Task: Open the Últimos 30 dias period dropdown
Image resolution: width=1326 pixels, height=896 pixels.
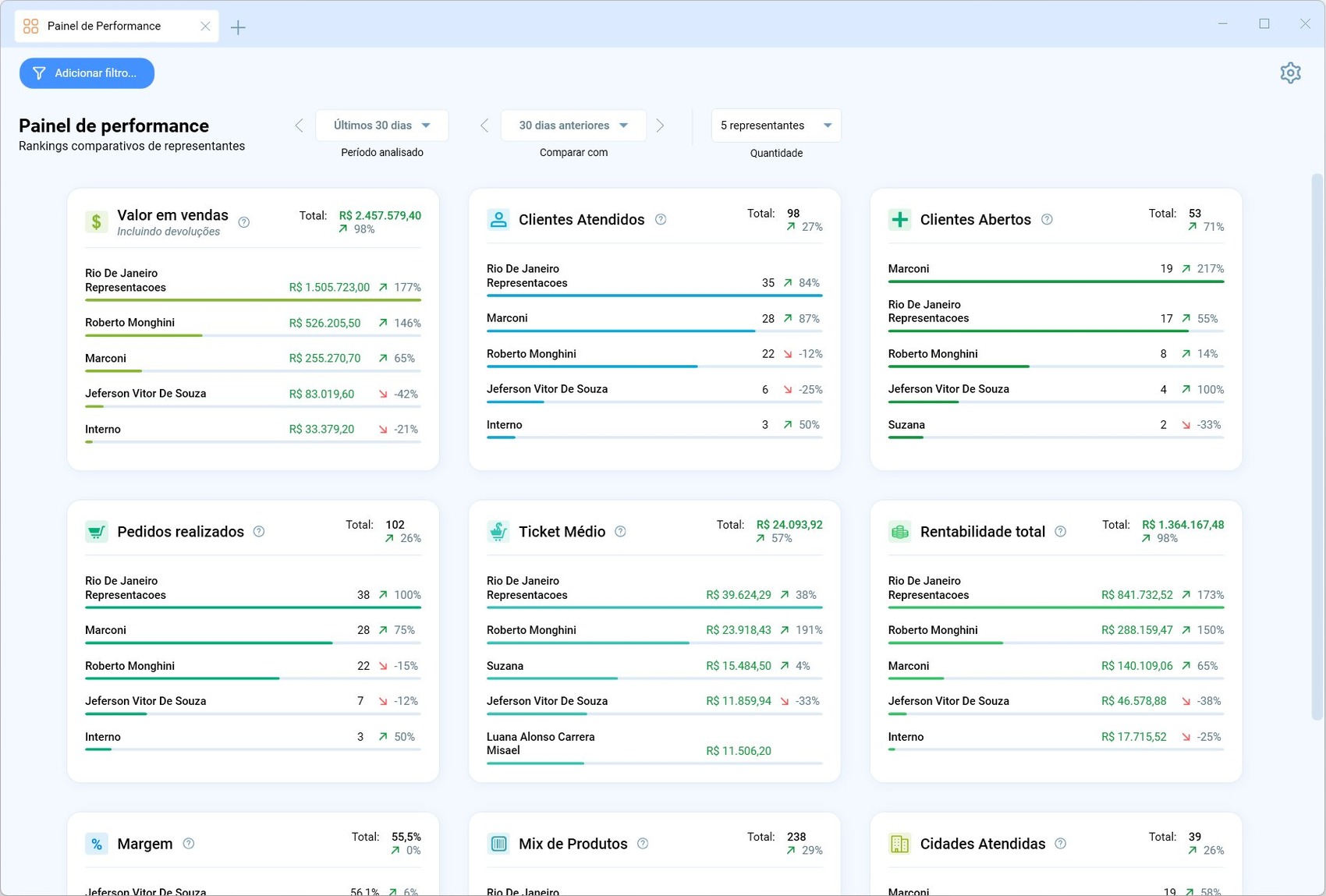Action: 382,126
